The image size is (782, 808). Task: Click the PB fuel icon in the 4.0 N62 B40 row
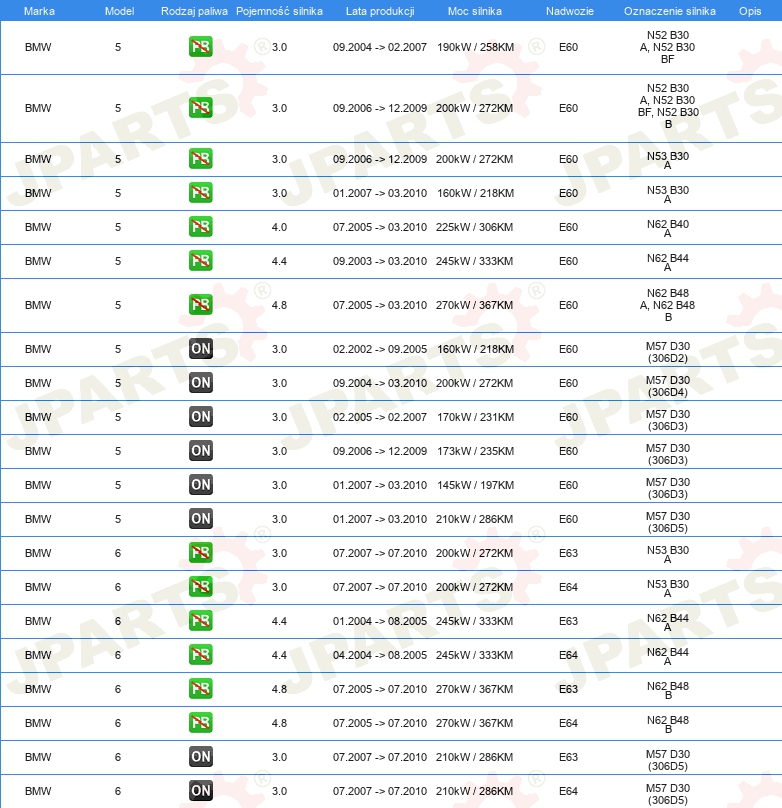[200, 227]
